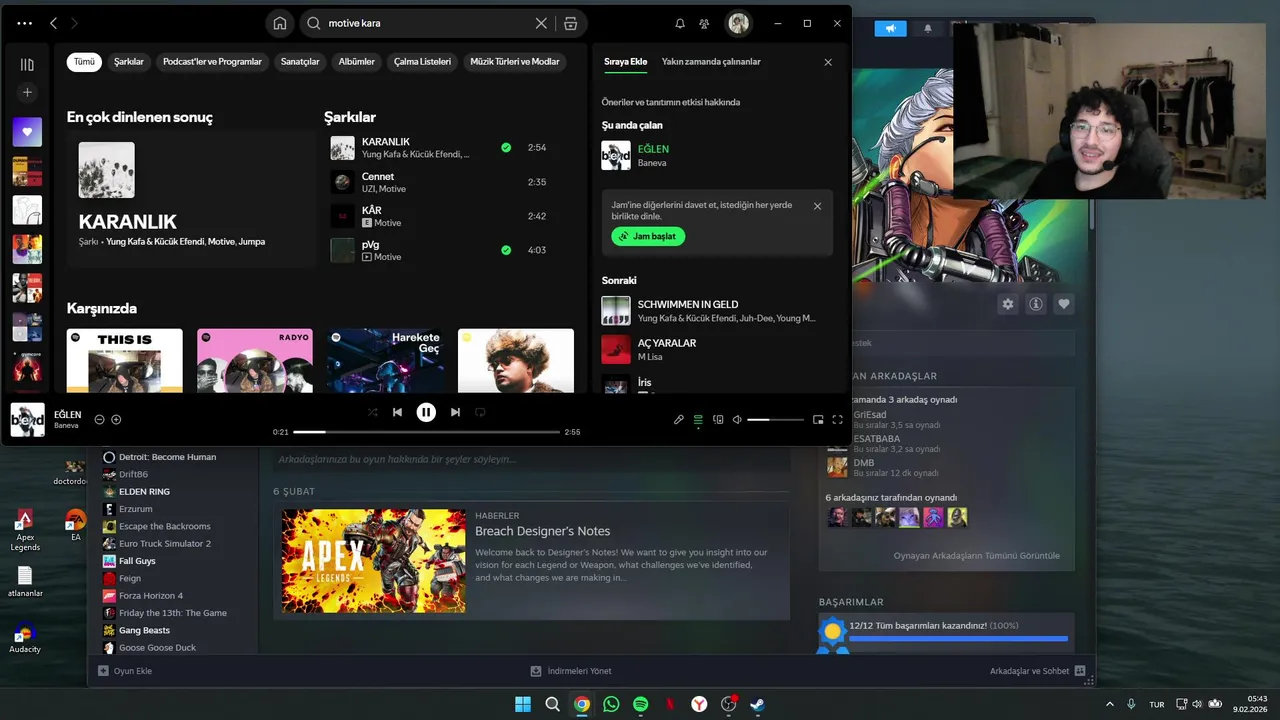Open the Spotify three-dot menu
1280x720 pixels.
[25, 23]
